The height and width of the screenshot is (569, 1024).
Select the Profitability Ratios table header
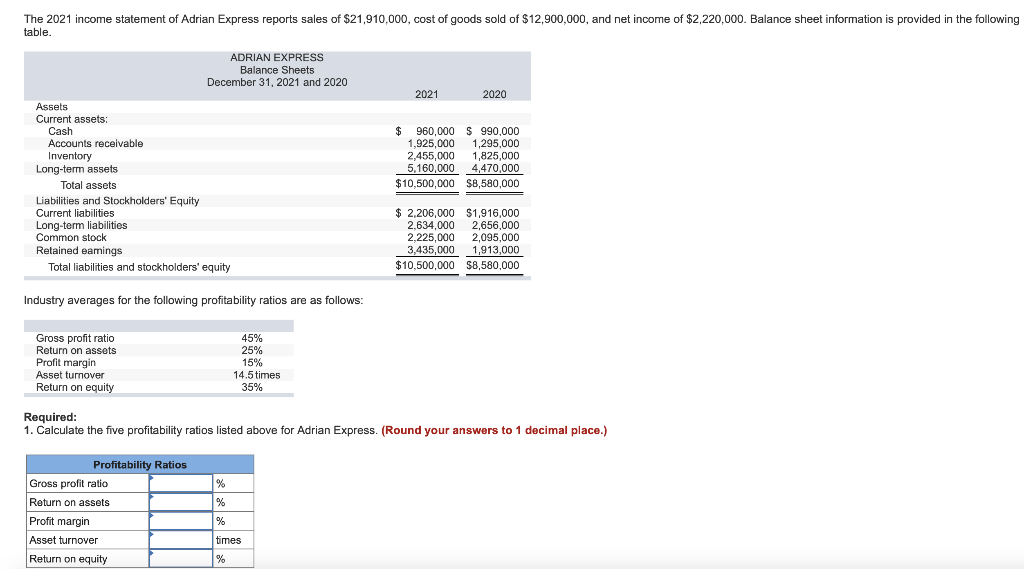pos(140,464)
